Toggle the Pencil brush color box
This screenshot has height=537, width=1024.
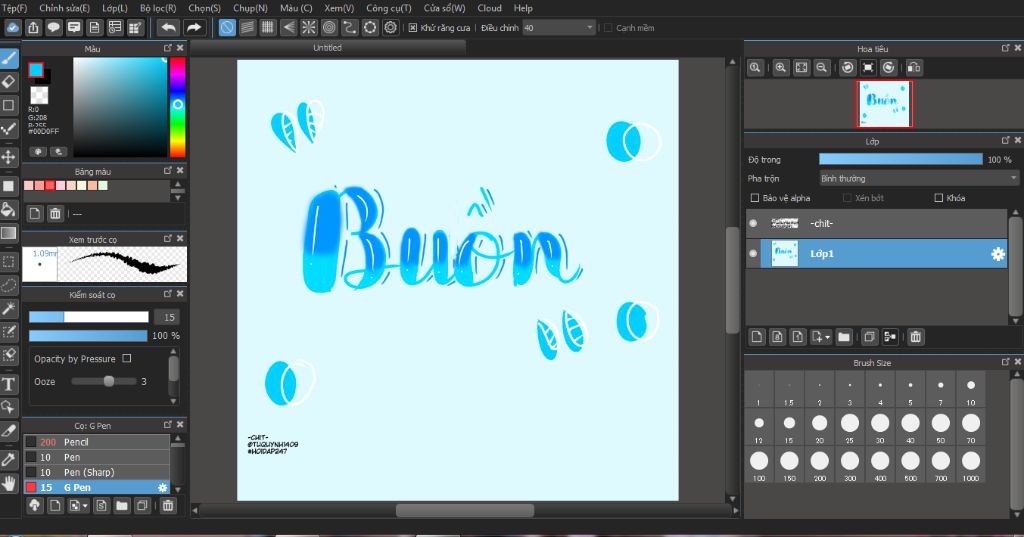(x=31, y=442)
